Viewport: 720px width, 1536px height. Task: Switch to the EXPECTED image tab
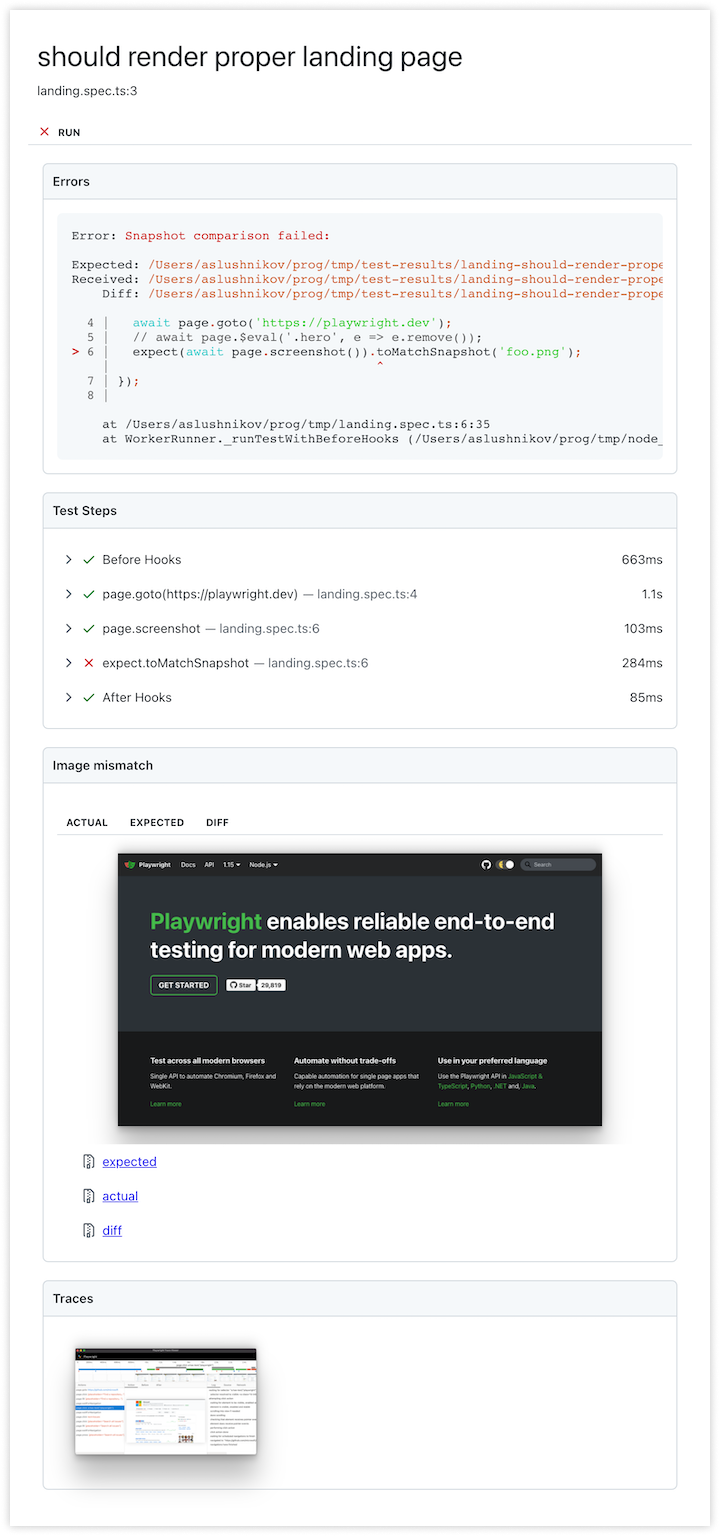157,822
